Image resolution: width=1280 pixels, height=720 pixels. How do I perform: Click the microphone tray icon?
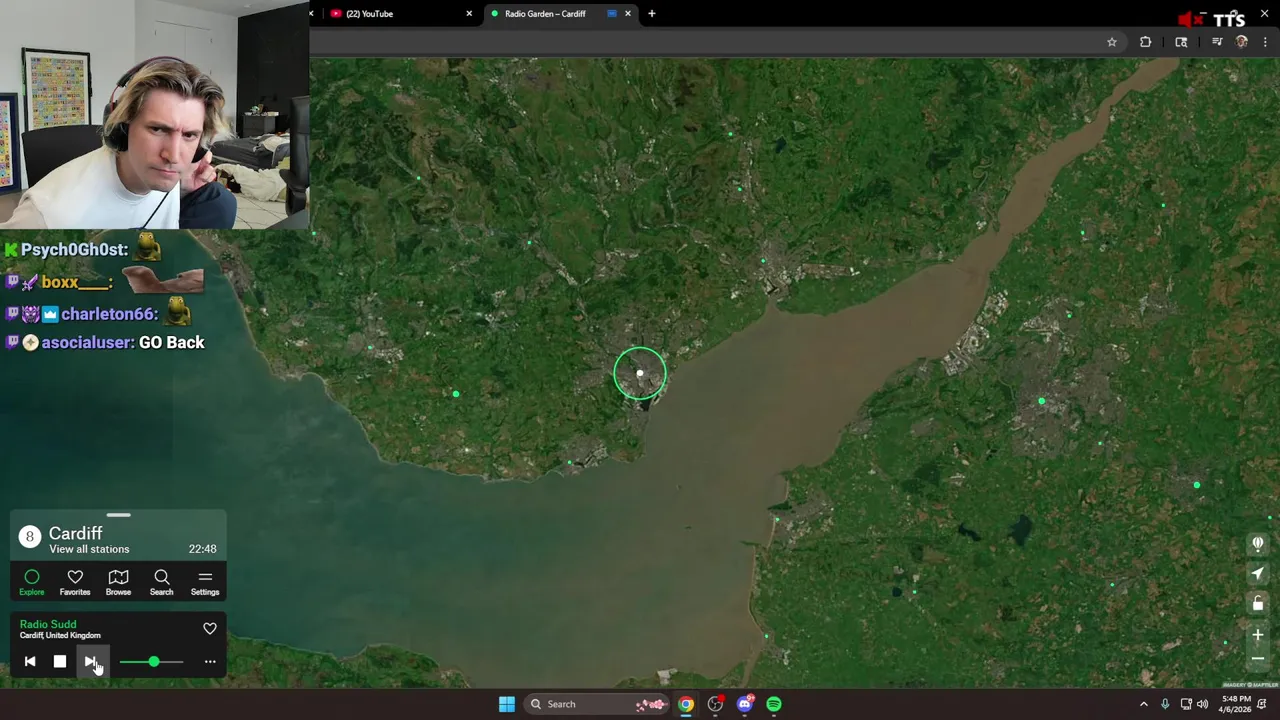1165,704
